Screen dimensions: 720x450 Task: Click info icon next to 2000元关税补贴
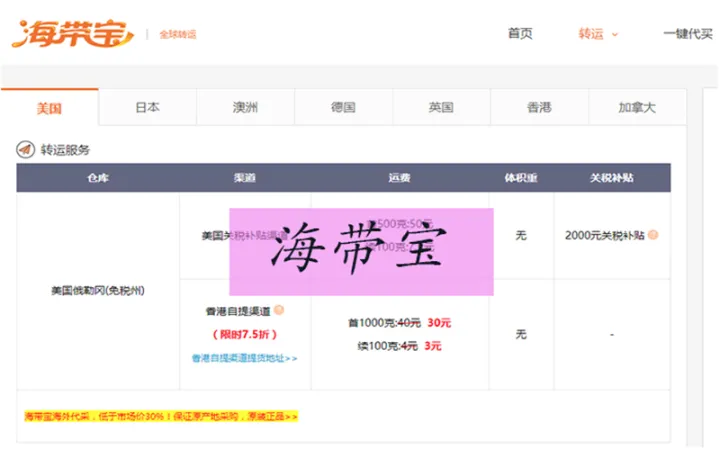coord(653,235)
